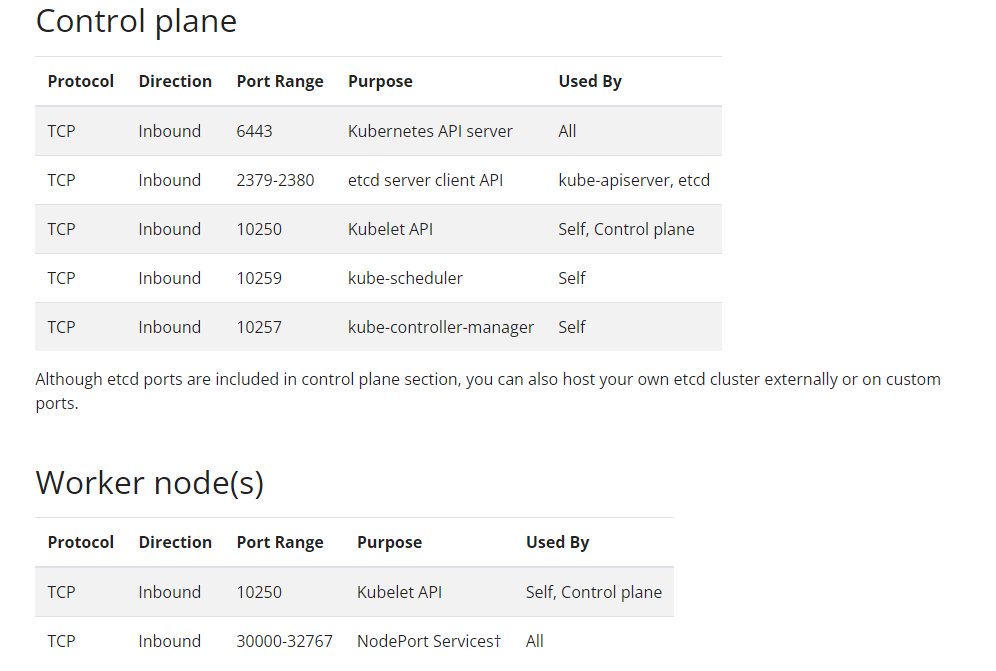Click the "Control plane" section heading
The image size is (996, 671).
[136, 21]
